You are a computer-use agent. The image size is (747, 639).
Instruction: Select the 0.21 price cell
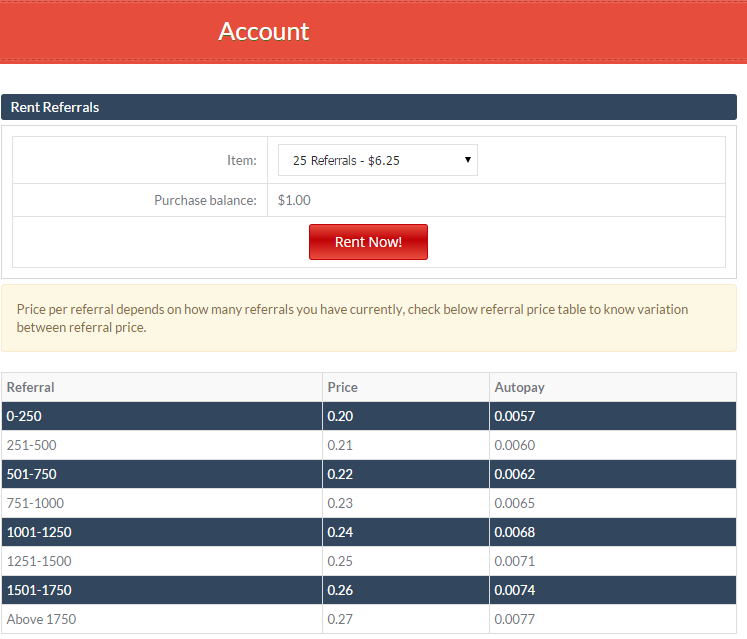[x=406, y=445]
